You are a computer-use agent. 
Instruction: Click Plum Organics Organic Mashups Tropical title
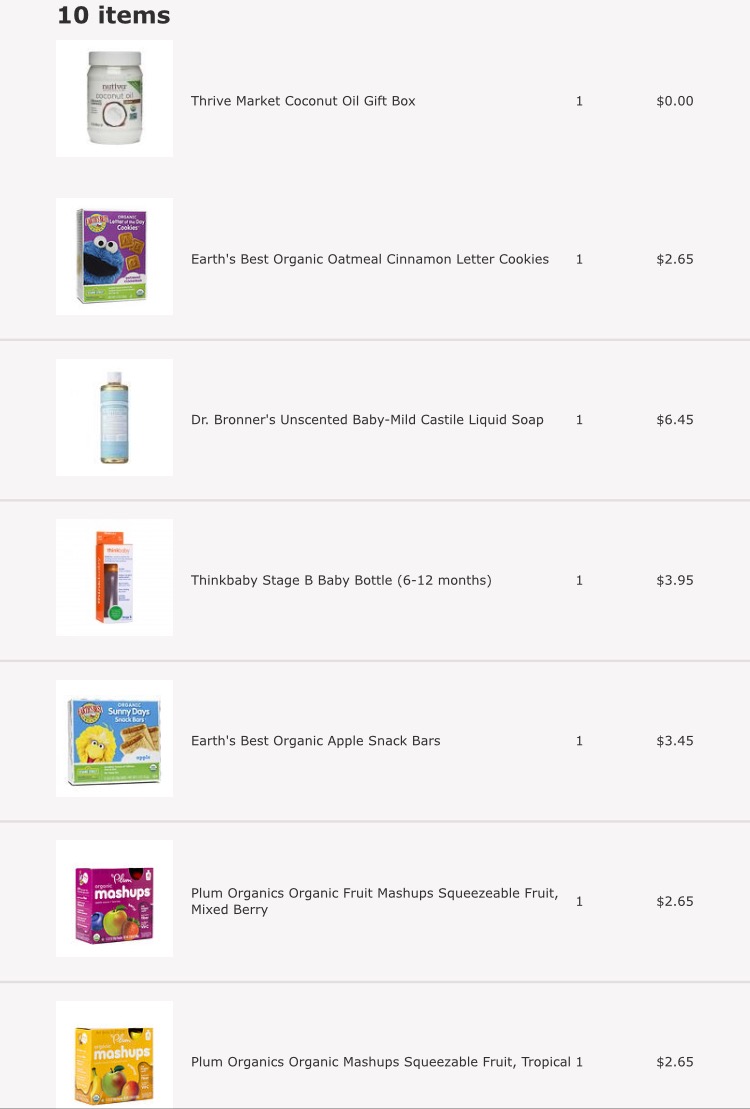coord(380,1062)
